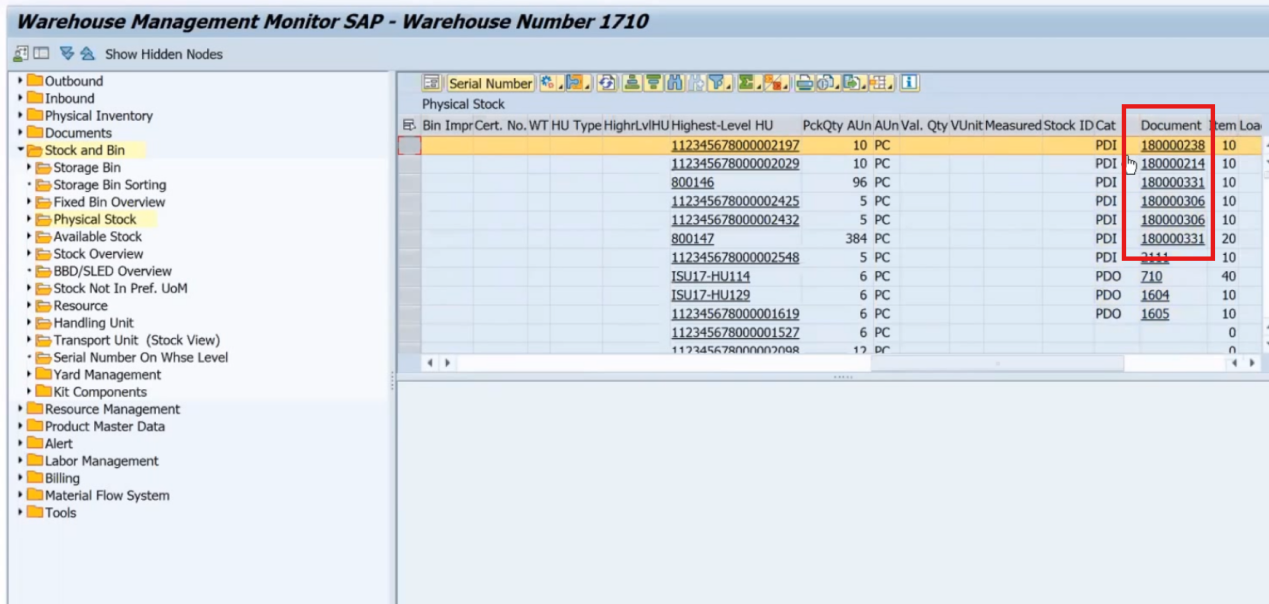The image size is (1269, 604).
Task: Expand the Outbound tree node
Action: click(x=20, y=81)
